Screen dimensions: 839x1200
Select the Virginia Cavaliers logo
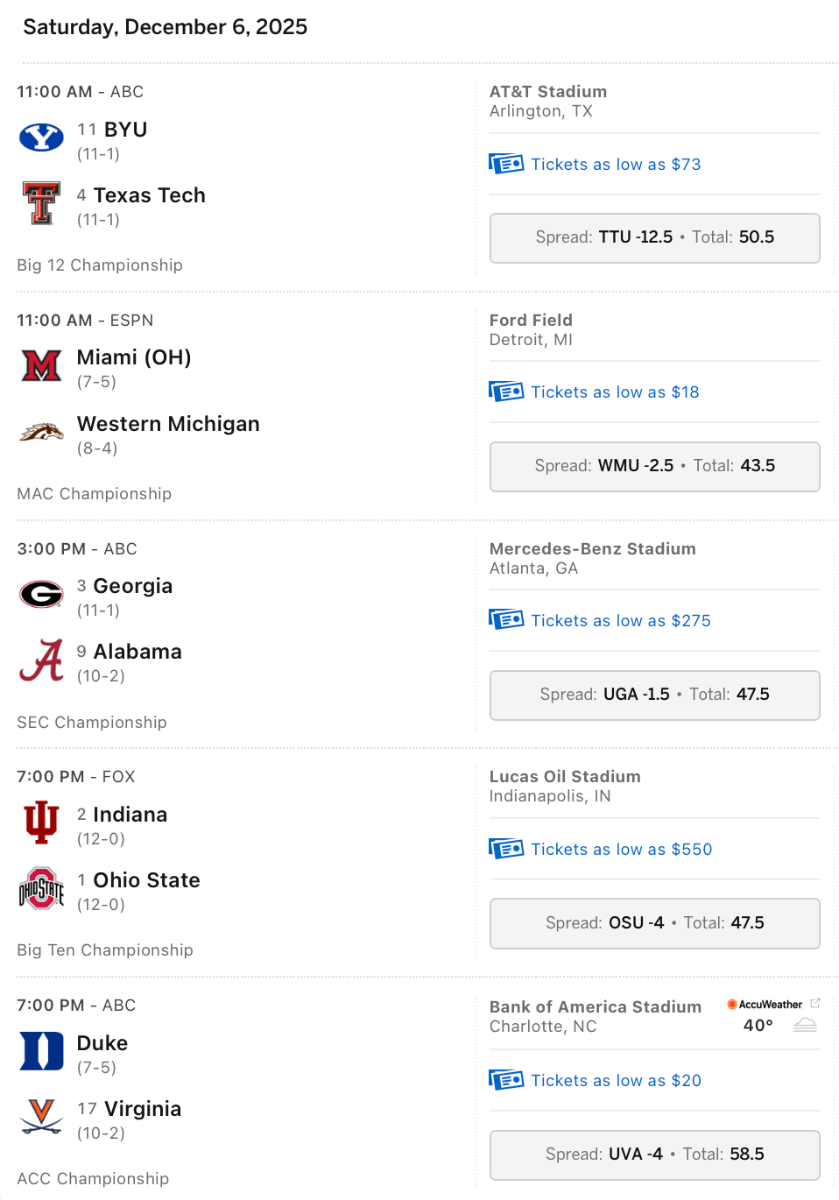tap(41, 1117)
